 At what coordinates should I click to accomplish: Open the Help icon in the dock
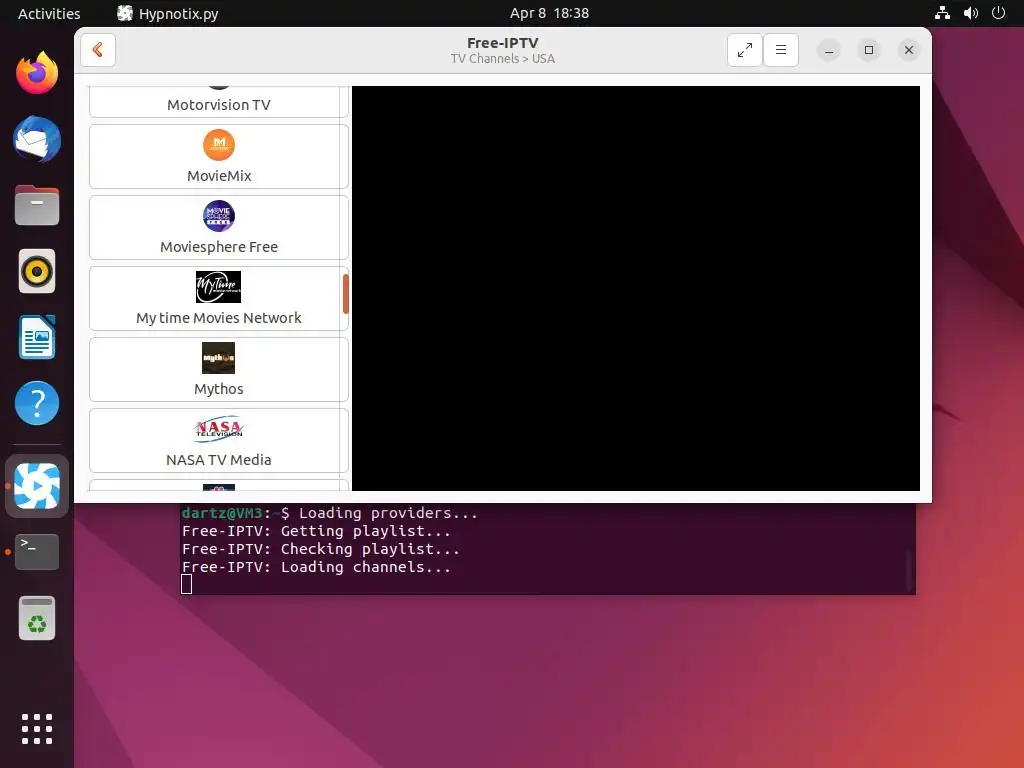point(37,403)
